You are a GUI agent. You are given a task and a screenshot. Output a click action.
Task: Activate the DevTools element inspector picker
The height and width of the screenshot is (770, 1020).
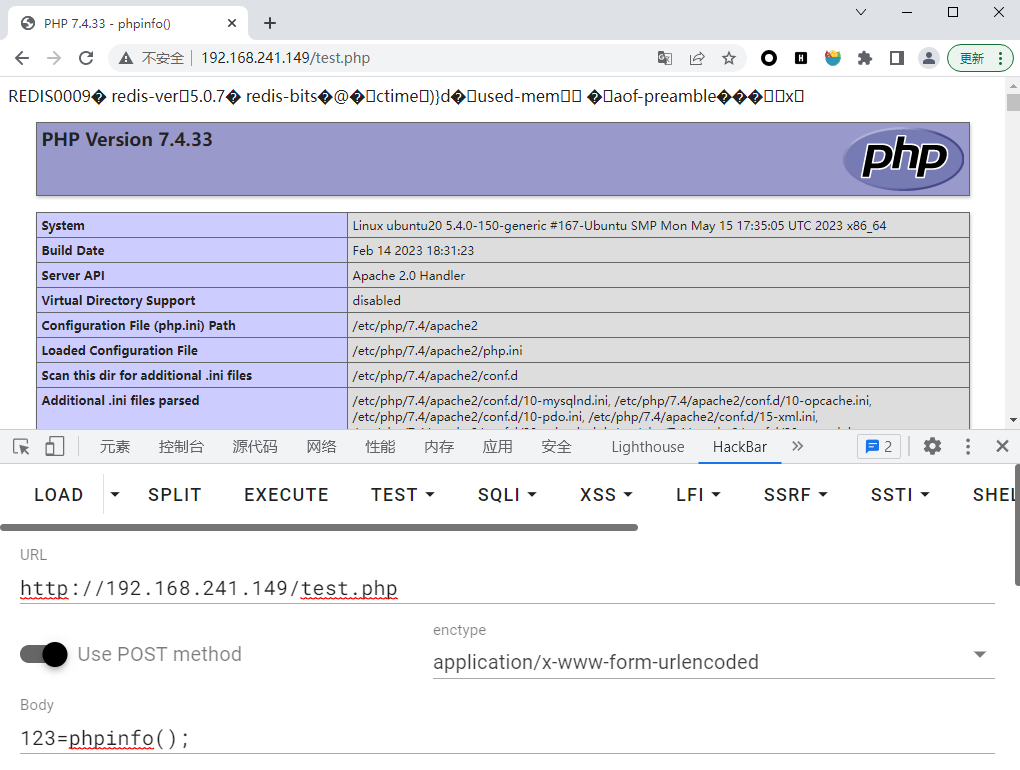coord(21,447)
